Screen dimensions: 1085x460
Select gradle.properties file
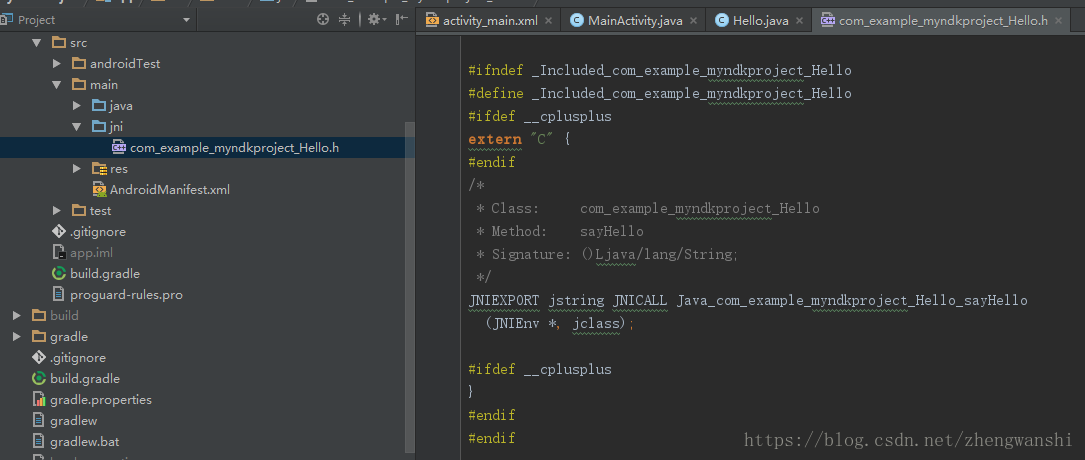coord(100,400)
